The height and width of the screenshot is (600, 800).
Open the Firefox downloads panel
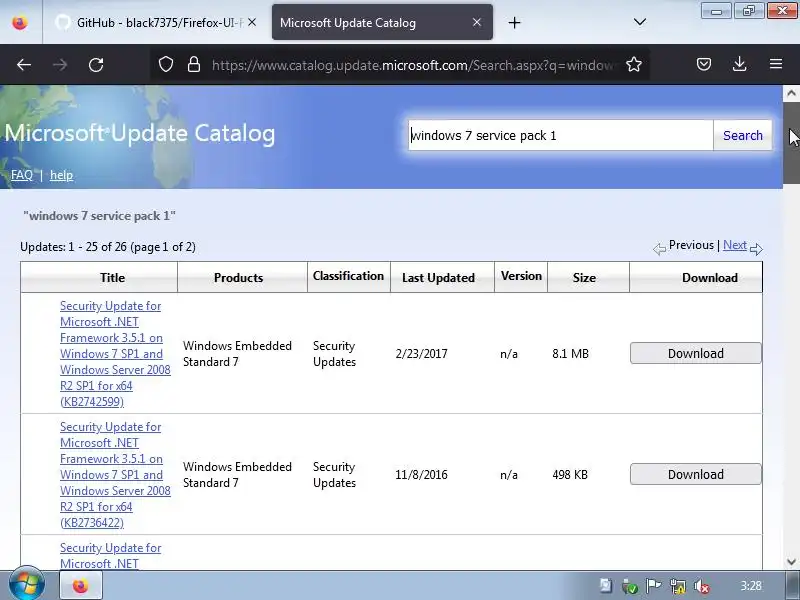coord(740,64)
